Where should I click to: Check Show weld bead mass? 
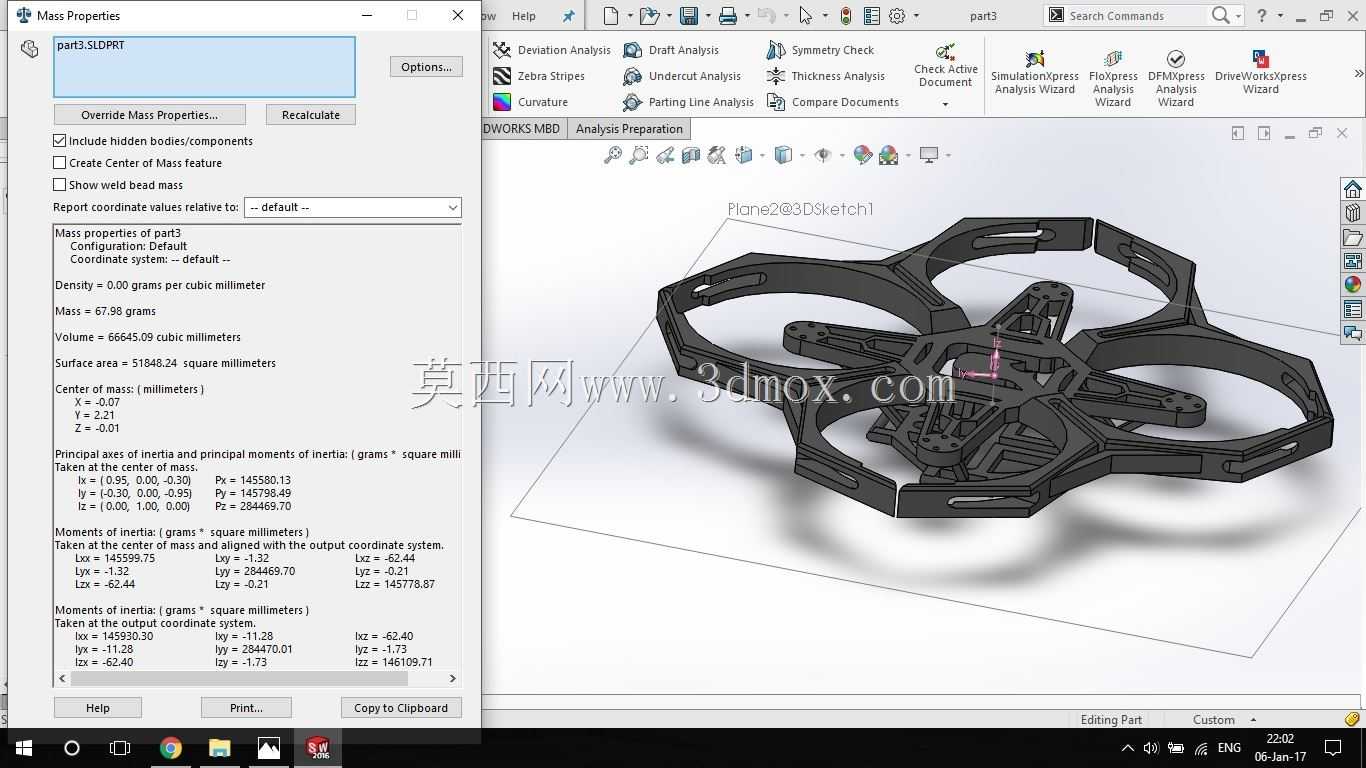(60, 185)
